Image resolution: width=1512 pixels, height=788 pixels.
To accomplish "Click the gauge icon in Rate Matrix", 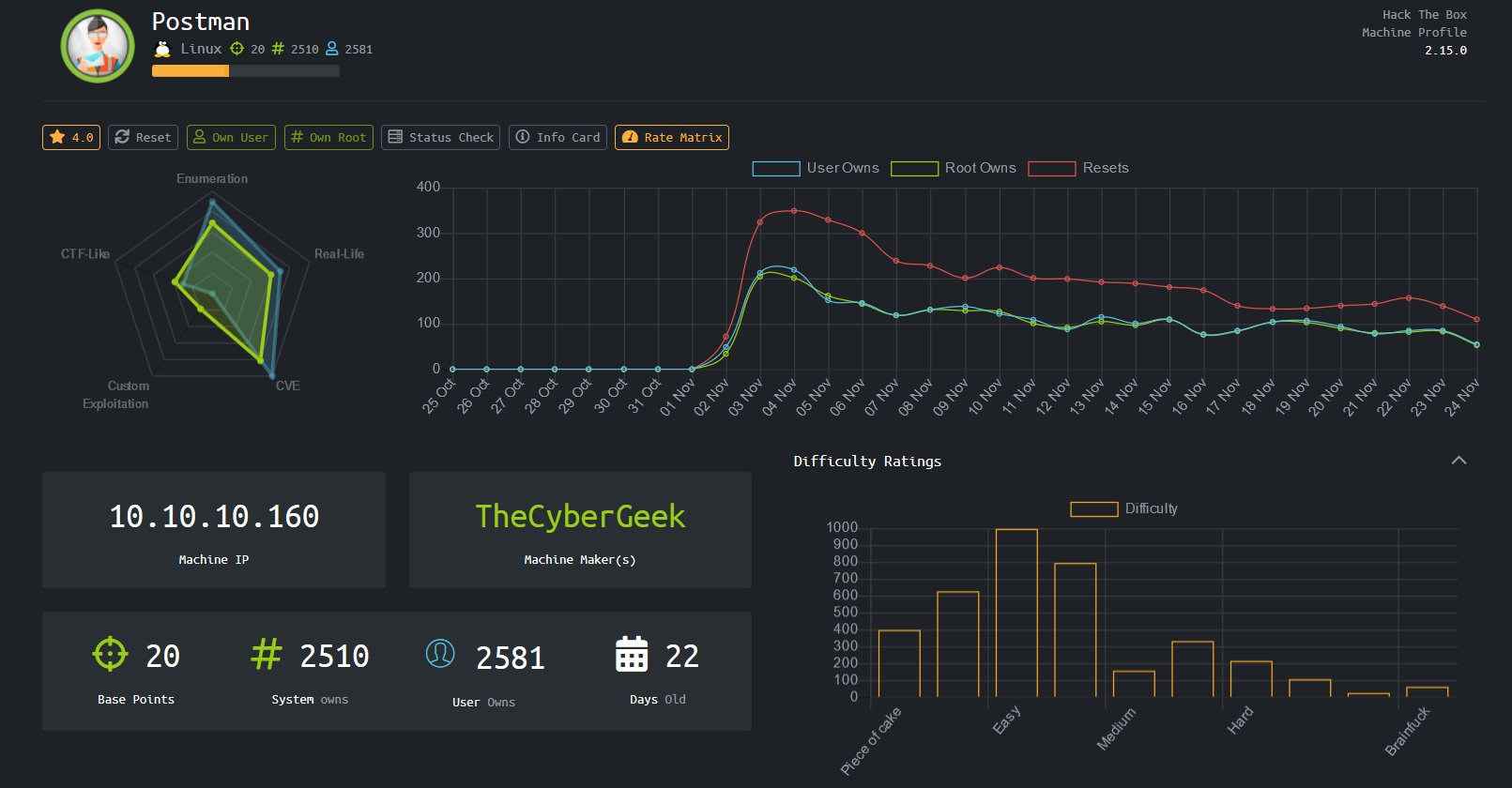I will click(x=630, y=137).
